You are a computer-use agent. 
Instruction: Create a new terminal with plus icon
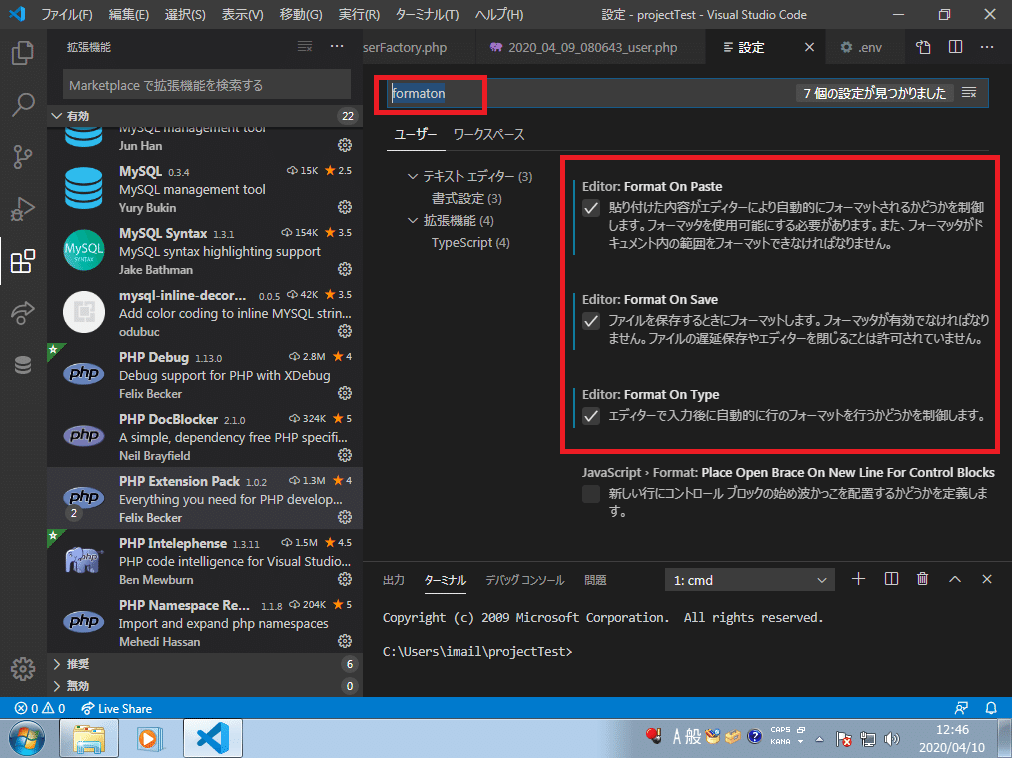point(858,579)
